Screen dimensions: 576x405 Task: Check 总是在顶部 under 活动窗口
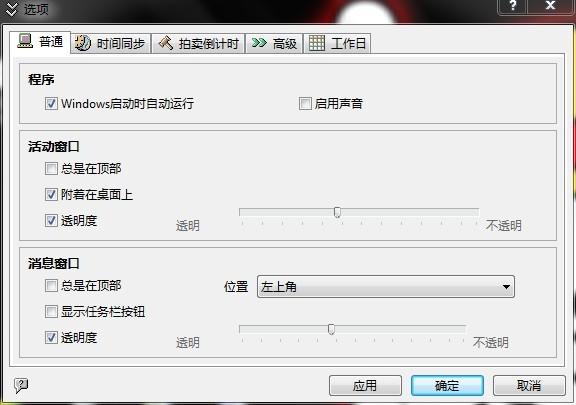(51, 169)
